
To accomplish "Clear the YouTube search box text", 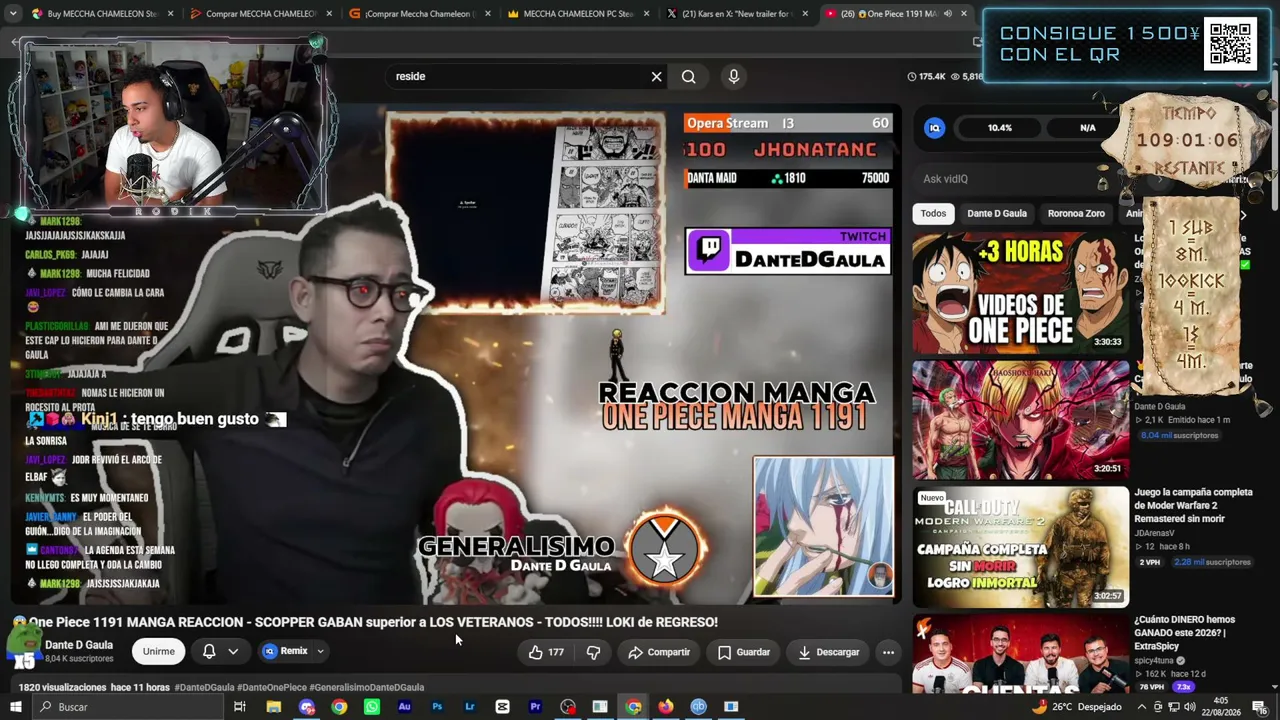I will [656, 77].
